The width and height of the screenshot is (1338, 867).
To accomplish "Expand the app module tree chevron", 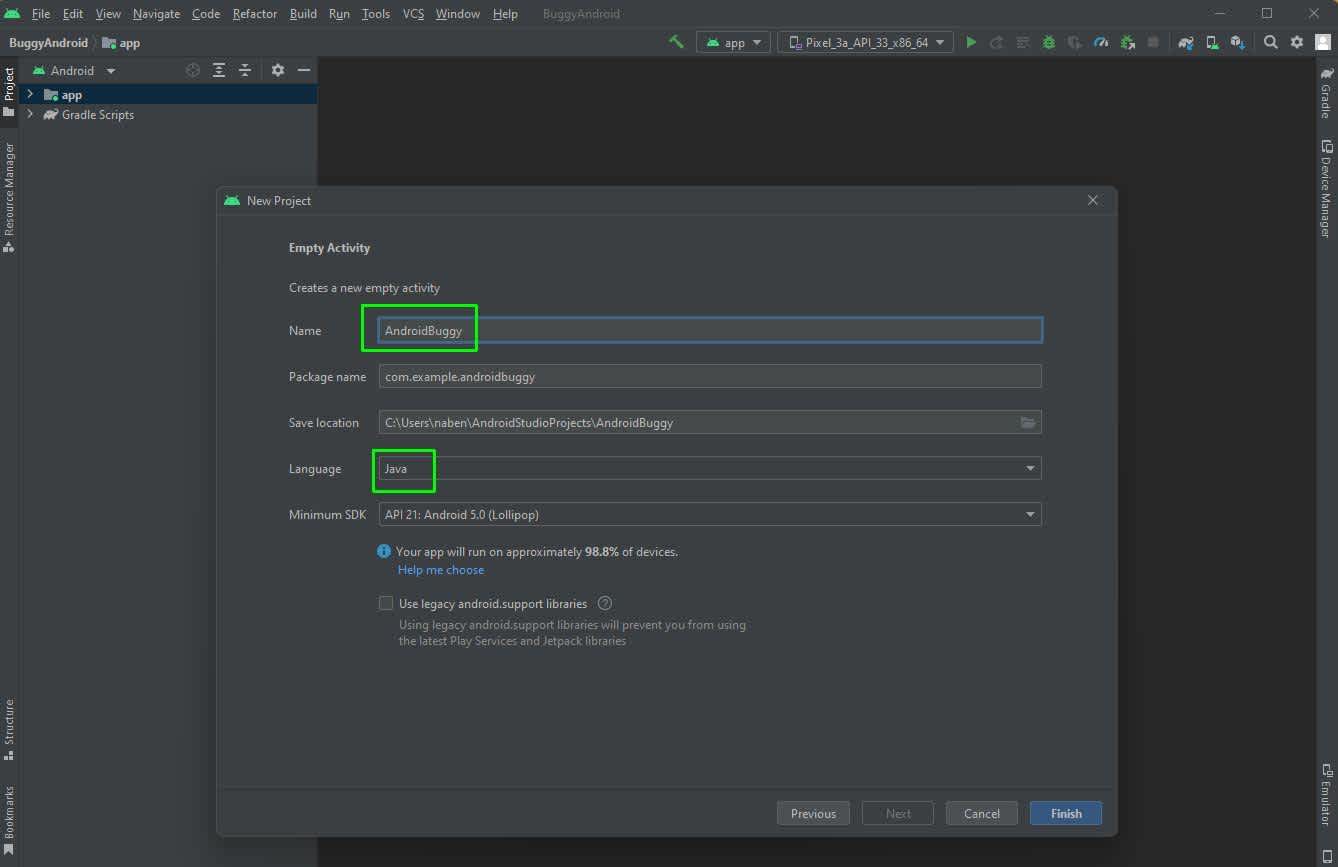I will click(30, 94).
